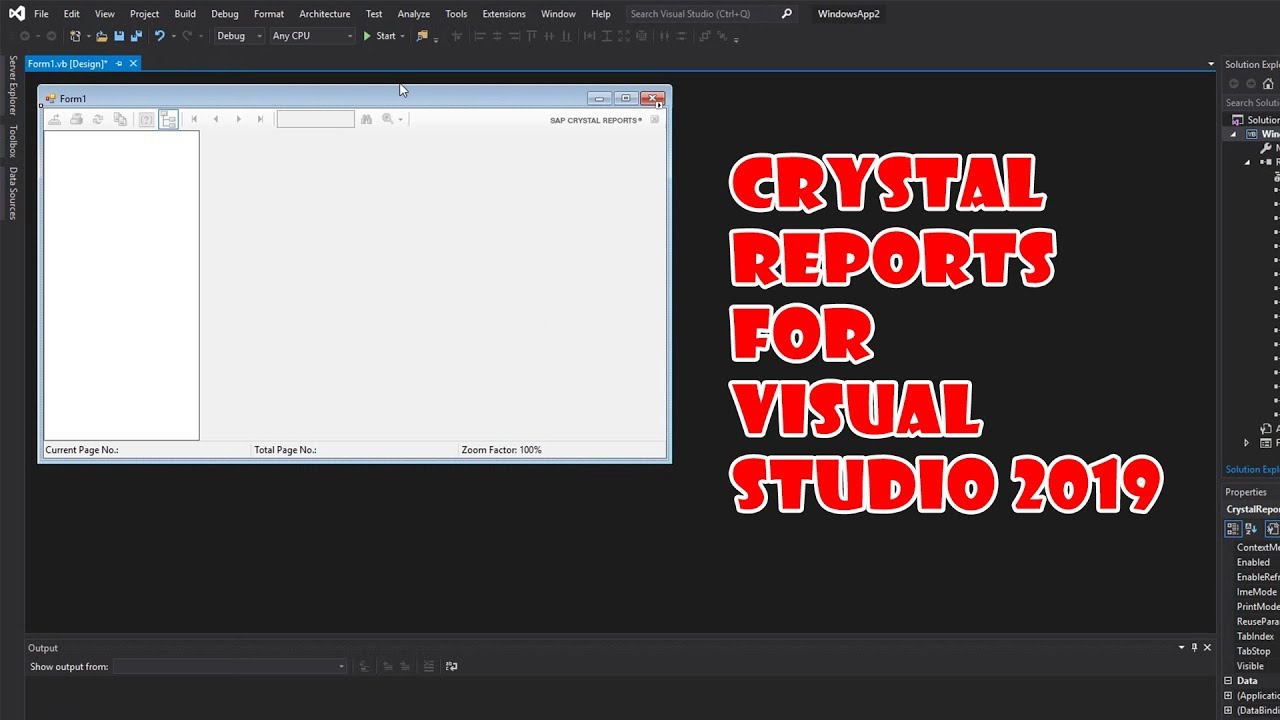Open the Server Explorer side tab
This screenshot has height=720, width=1280.
(13, 85)
